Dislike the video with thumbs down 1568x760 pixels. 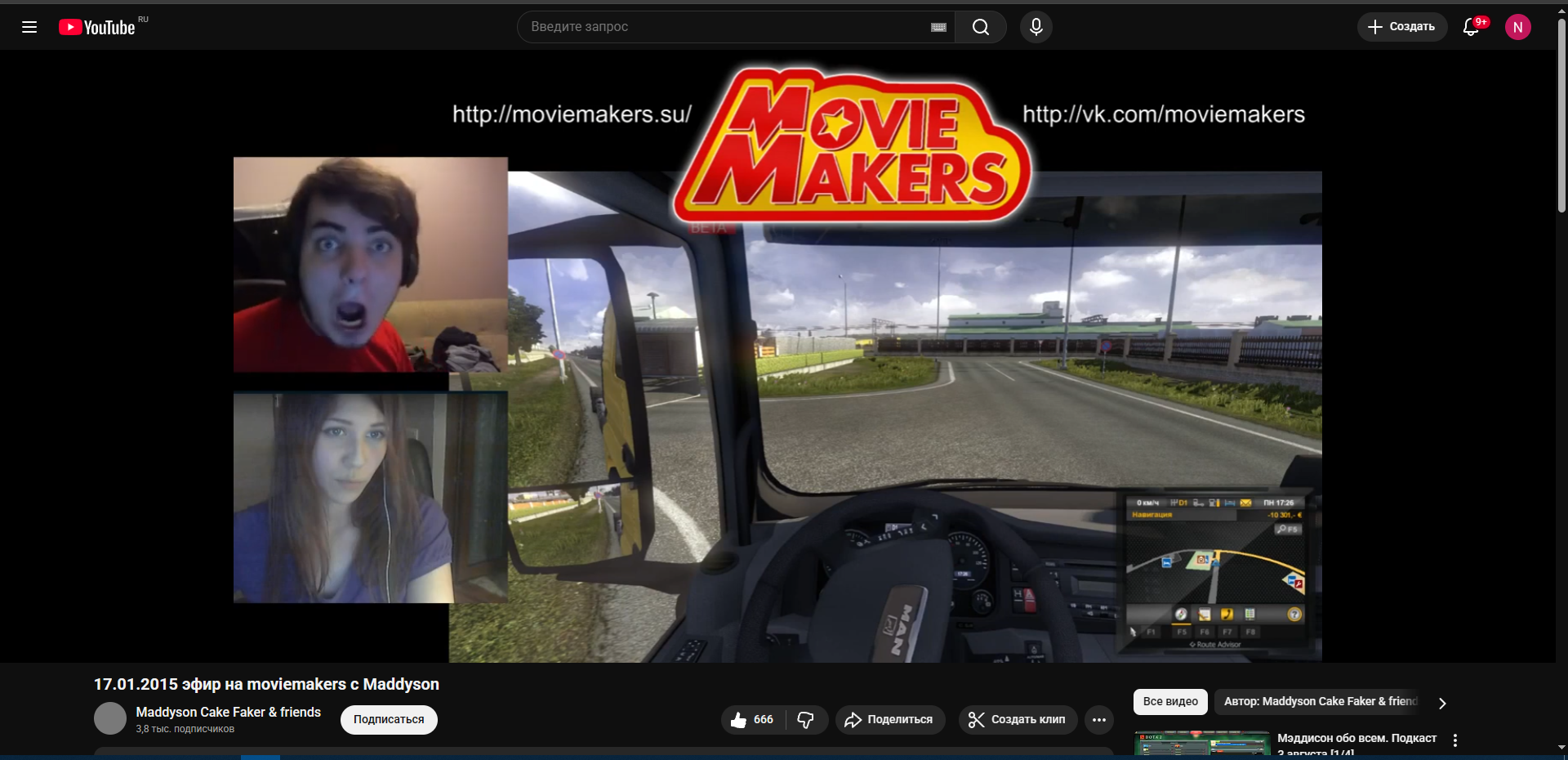(x=806, y=720)
